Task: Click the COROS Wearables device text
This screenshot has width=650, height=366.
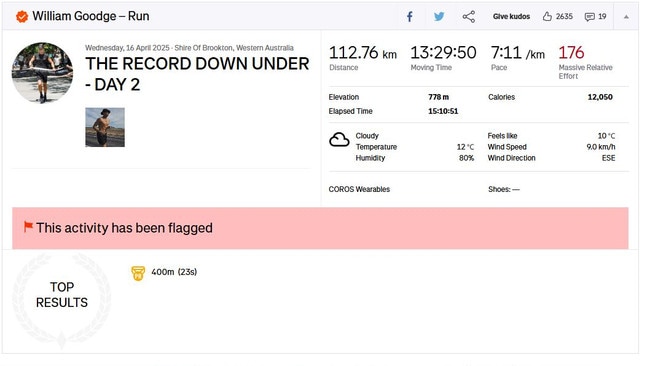Action: tap(359, 189)
